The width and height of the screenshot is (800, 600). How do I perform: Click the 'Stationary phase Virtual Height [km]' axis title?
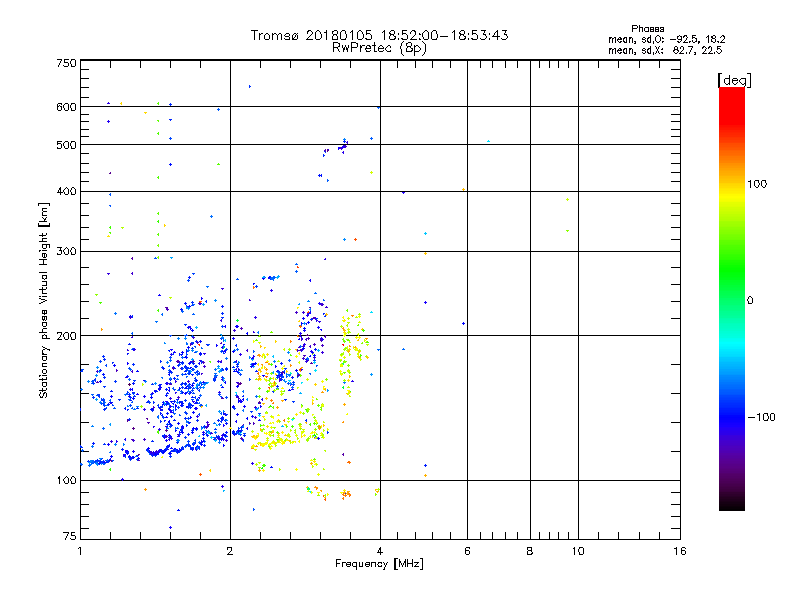point(44,300)
